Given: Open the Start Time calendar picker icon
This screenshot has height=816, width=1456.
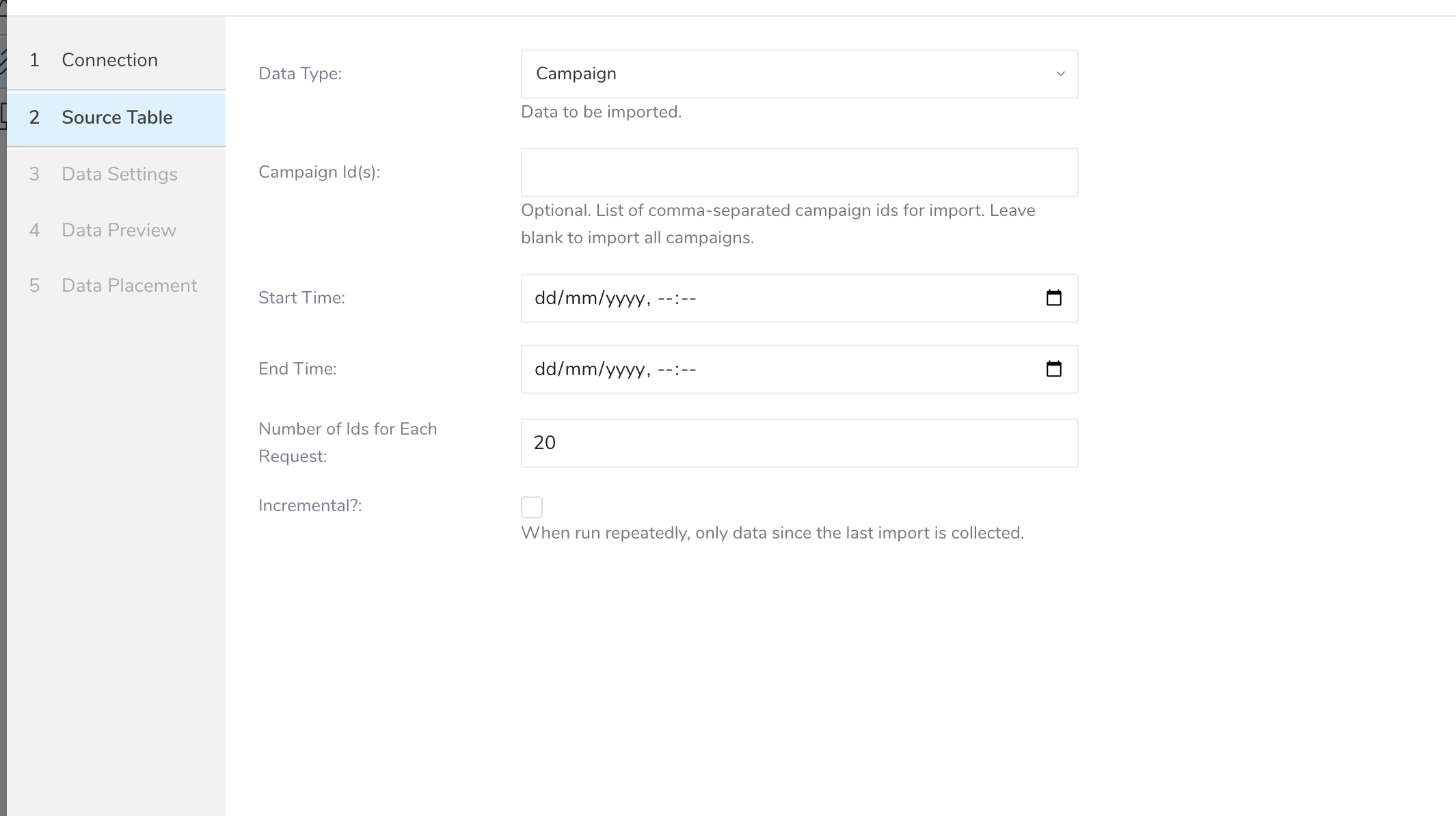Looking at the screenshot, I should click(x=1053, y=298).
